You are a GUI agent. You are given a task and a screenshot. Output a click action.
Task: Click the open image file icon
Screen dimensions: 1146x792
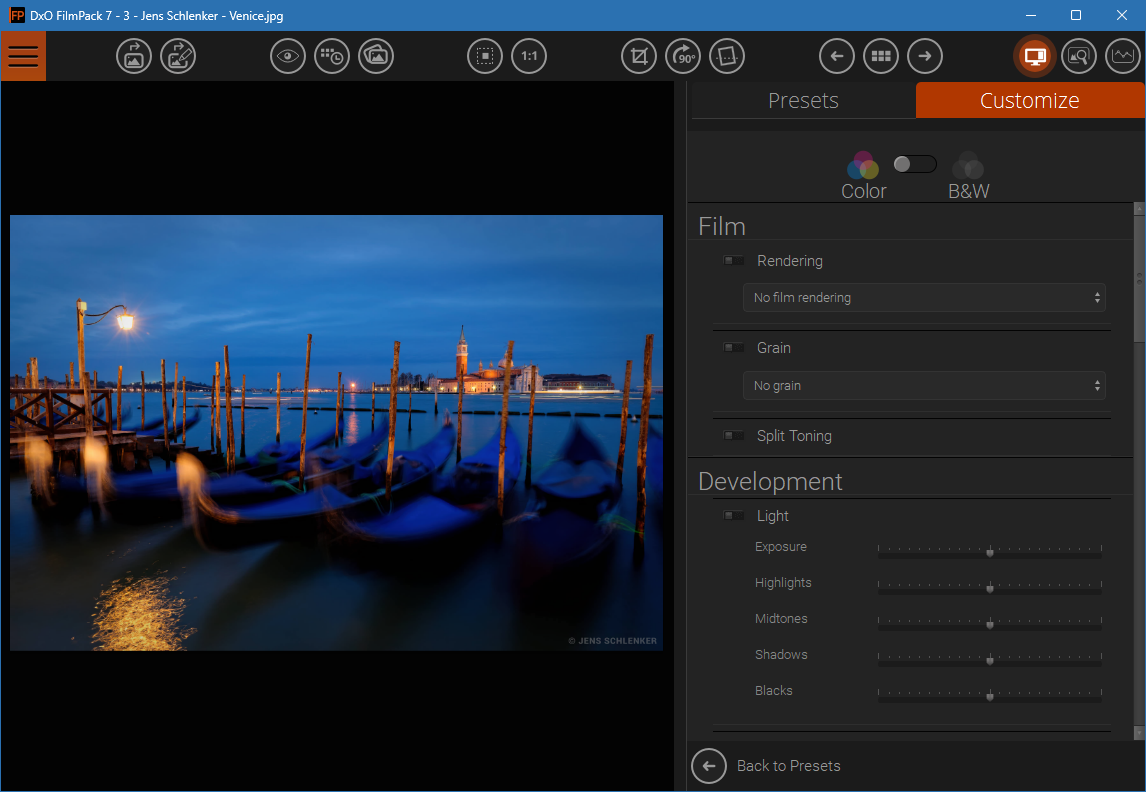[134, 56]
